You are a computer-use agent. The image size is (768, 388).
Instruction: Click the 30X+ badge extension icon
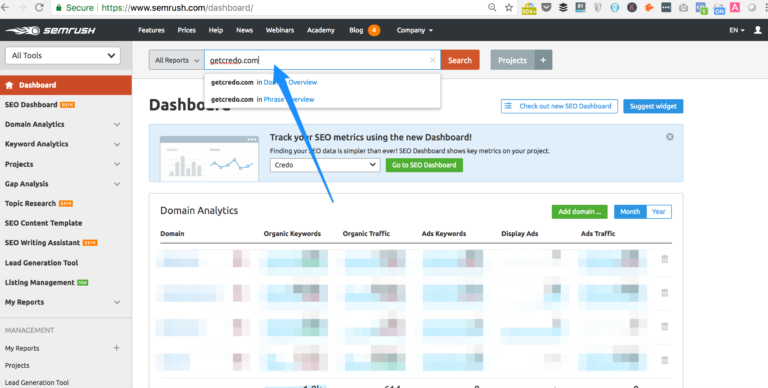529,8
